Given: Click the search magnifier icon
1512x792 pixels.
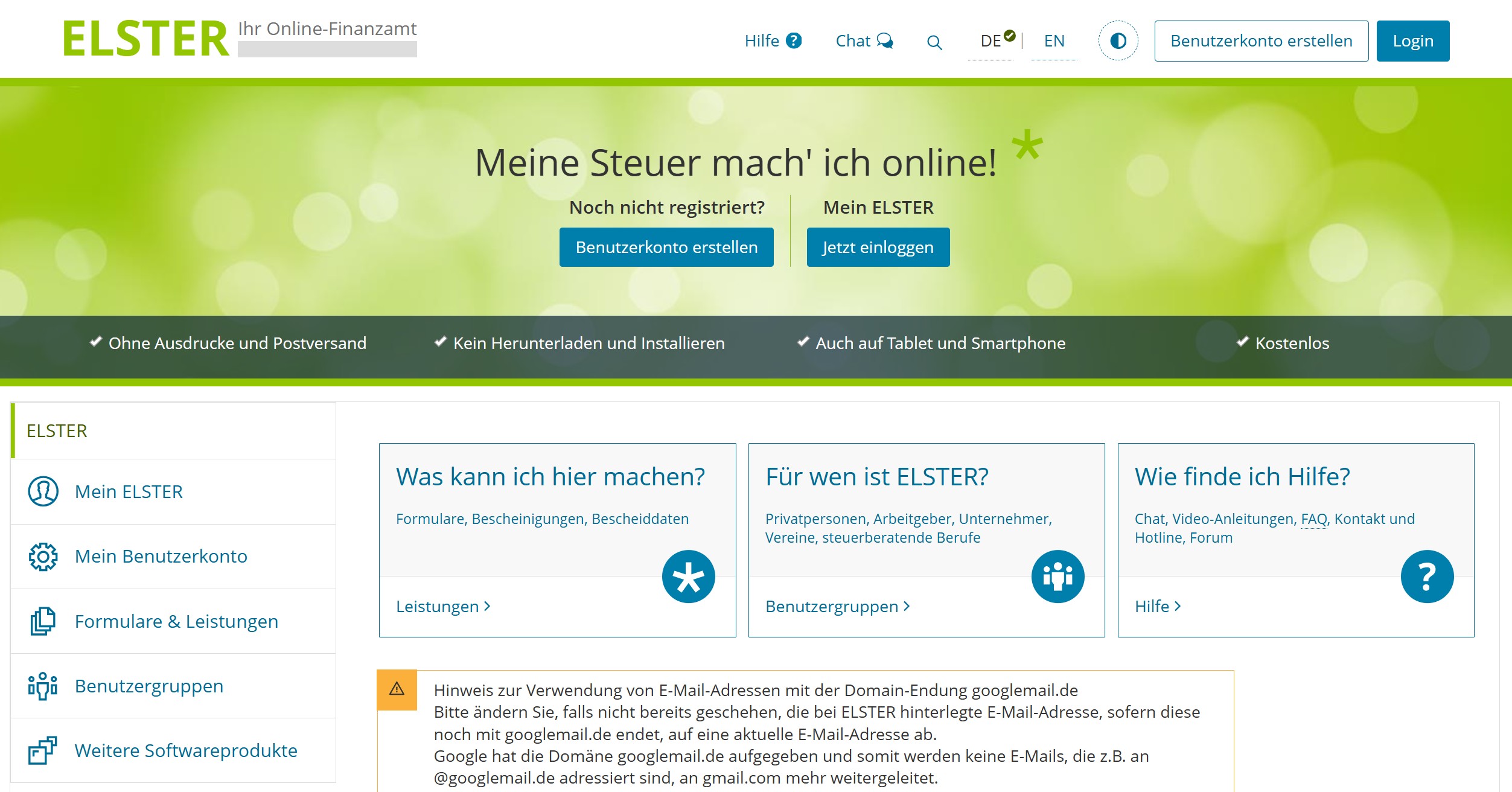Looking at the screenshot, I should pyautogui.click(x=934, y=42).
